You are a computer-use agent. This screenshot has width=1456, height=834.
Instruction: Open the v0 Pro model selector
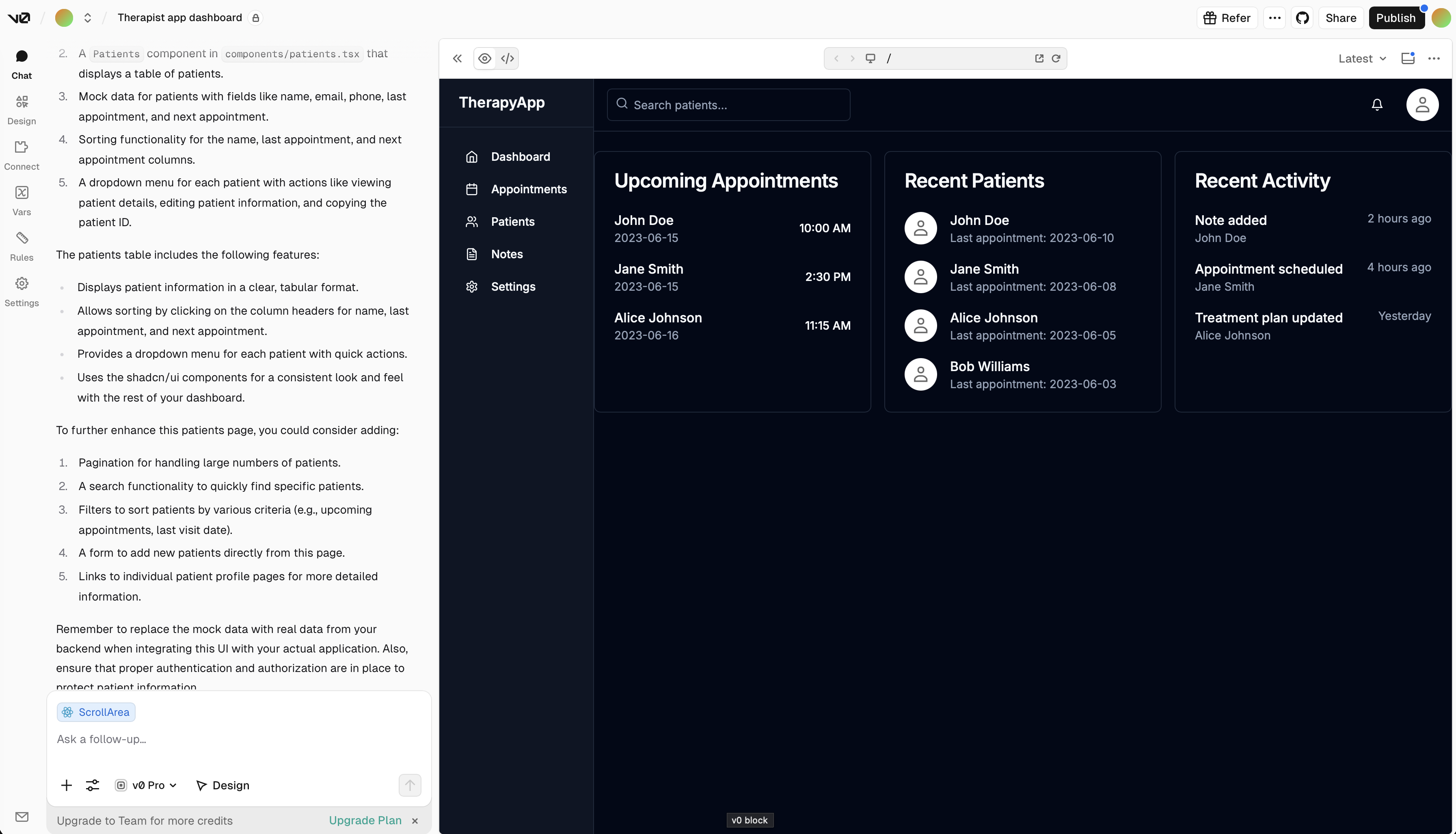145,785
